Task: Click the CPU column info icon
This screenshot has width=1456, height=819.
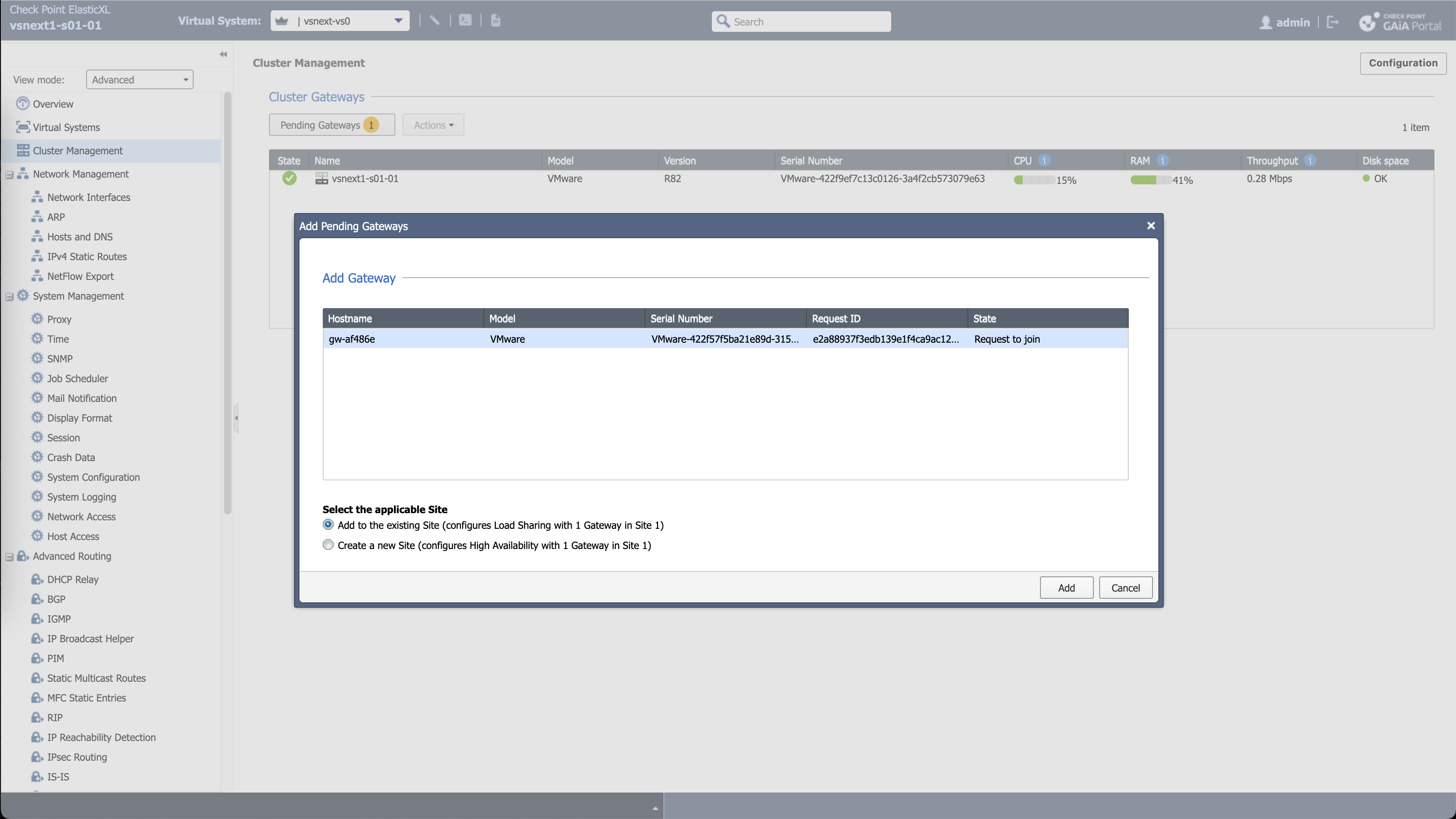Action: tap(1044, 161)
